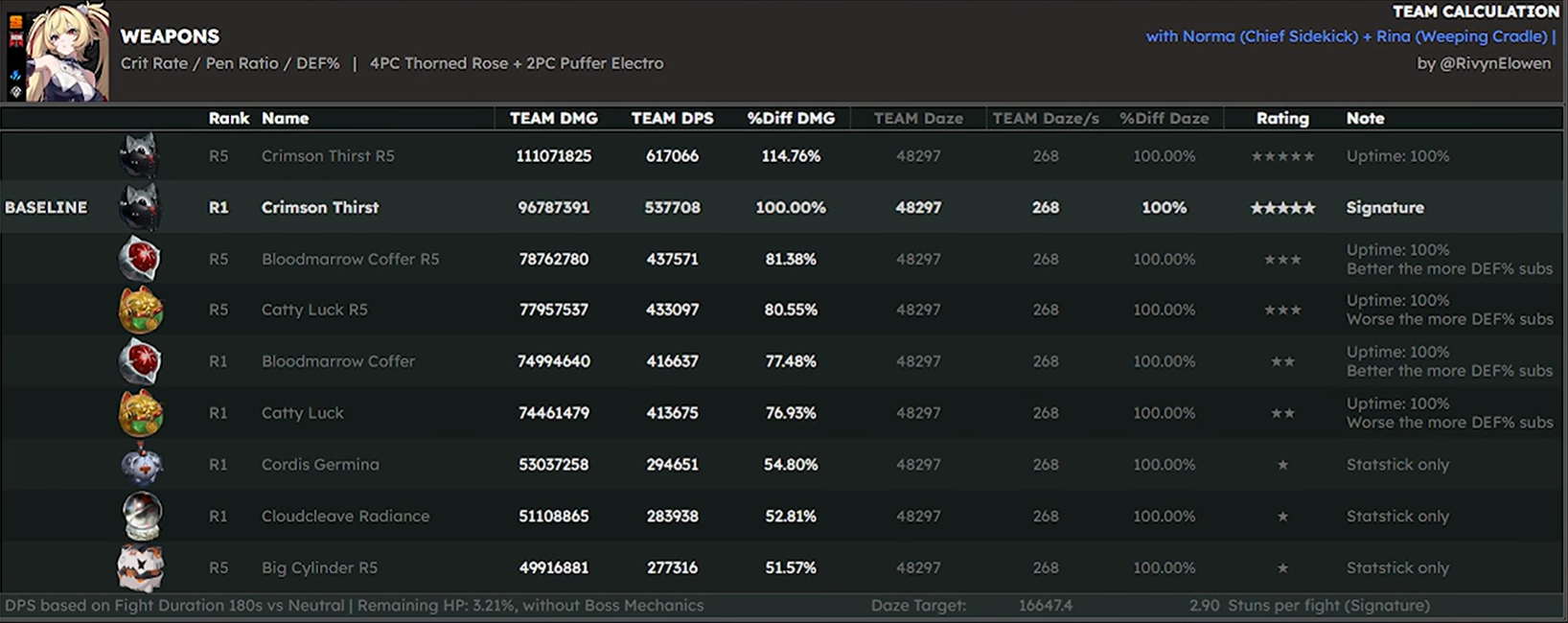Click the Cordis Germina weapon icon

tap(141, 464)
